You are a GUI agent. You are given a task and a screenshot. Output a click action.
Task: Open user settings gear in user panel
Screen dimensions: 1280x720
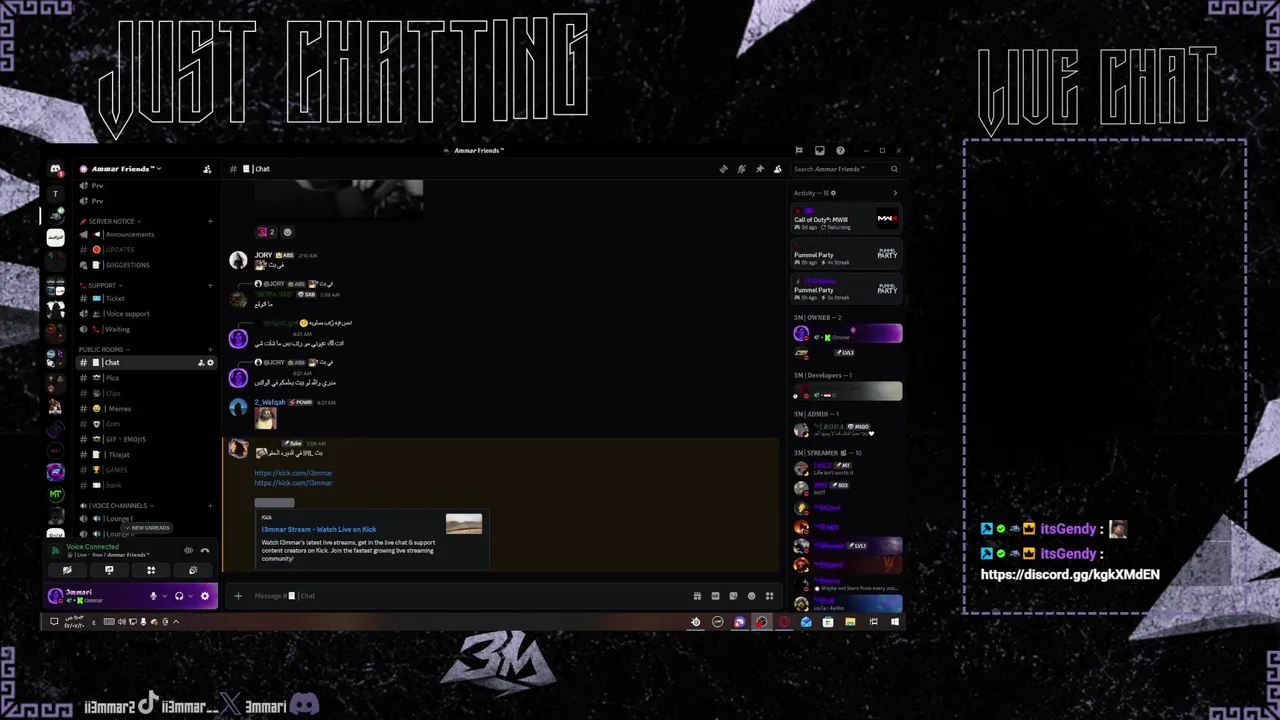pyautogui.click(x=205, y=596)
